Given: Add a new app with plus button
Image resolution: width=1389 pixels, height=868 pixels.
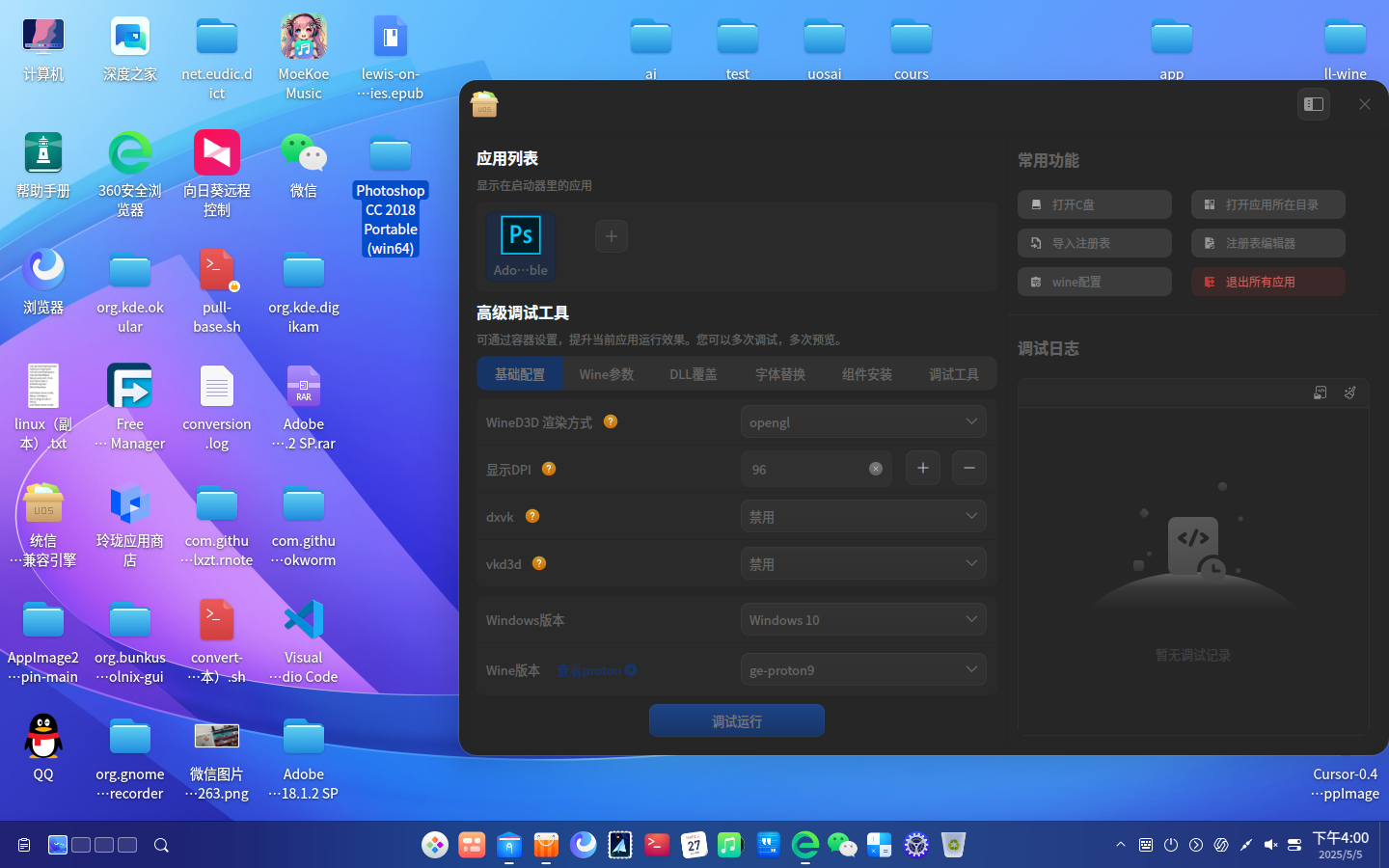Looking at the screenshot, I should coord(612,236).
